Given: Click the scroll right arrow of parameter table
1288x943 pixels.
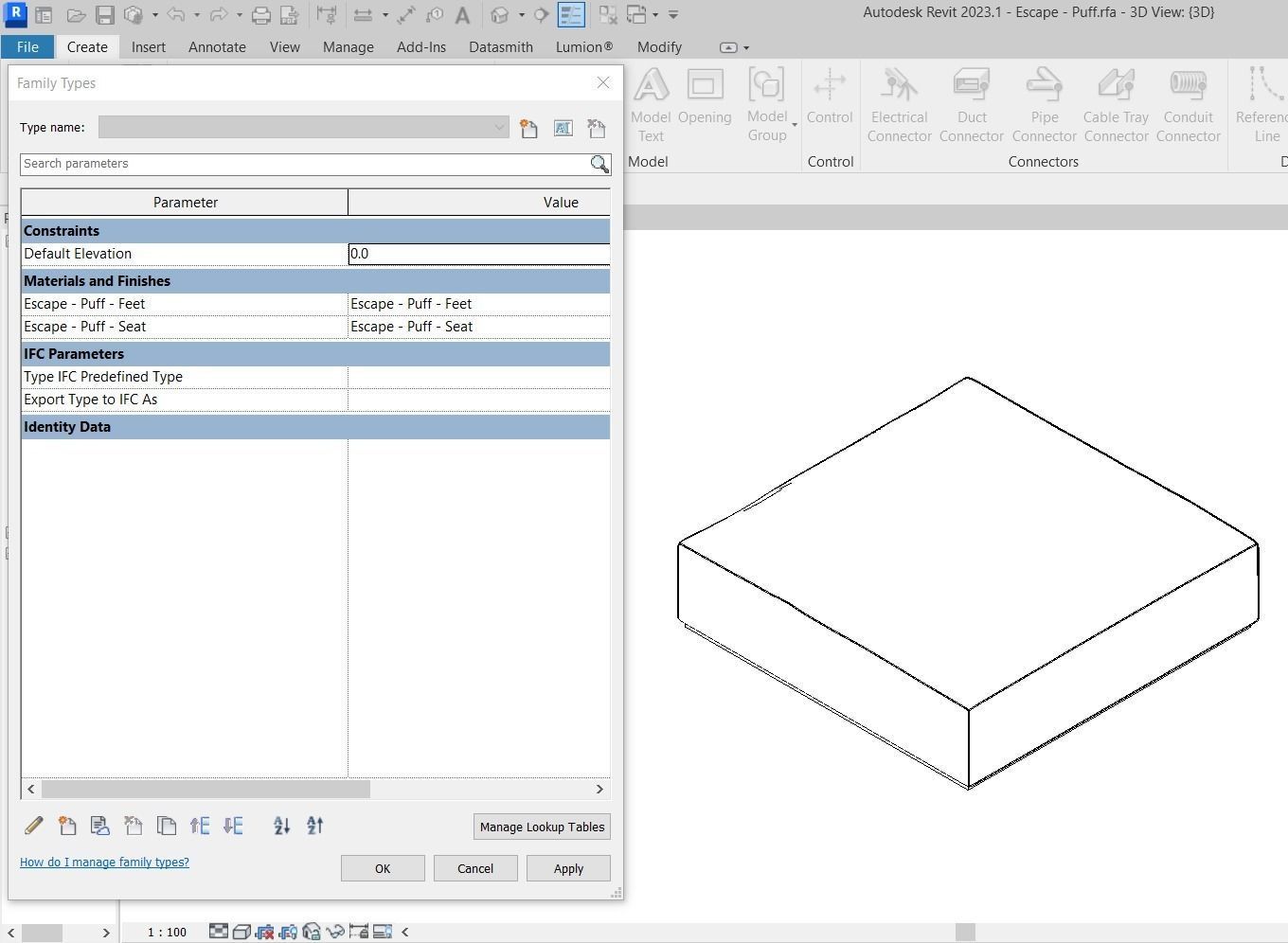Looking at the screenshot, I should coord(599,789).
